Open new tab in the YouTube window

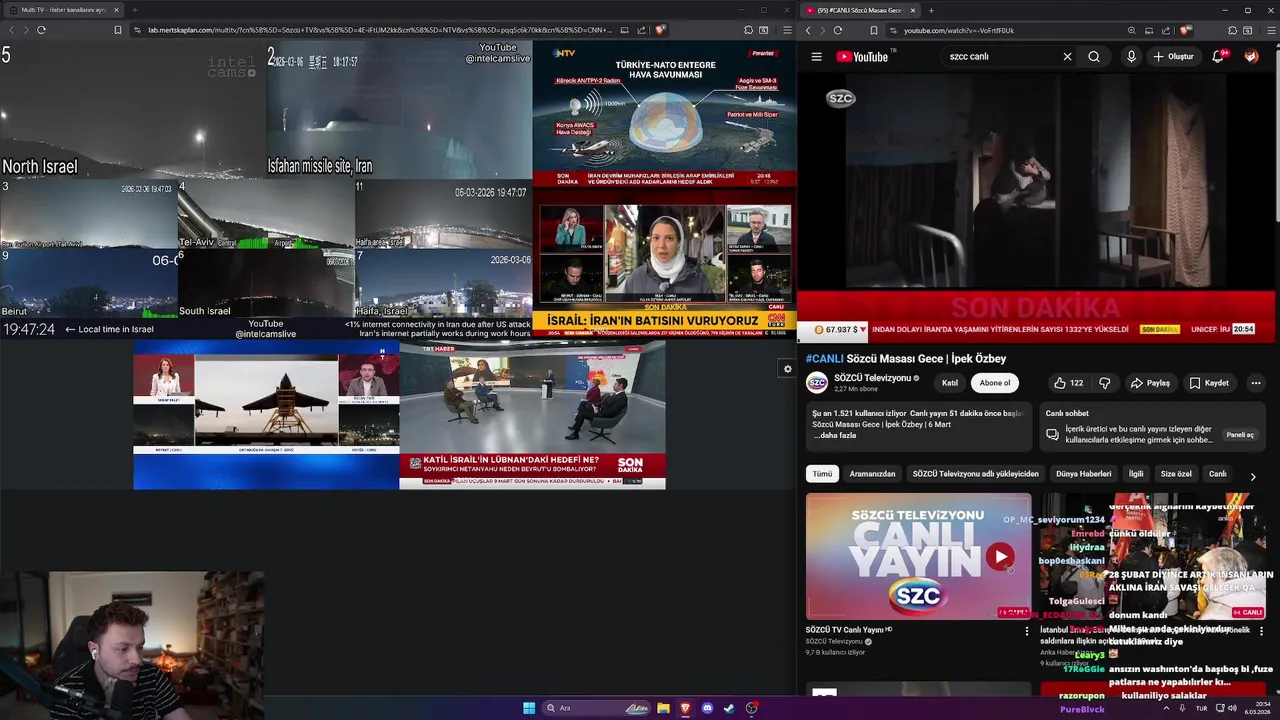coord(931,10)
